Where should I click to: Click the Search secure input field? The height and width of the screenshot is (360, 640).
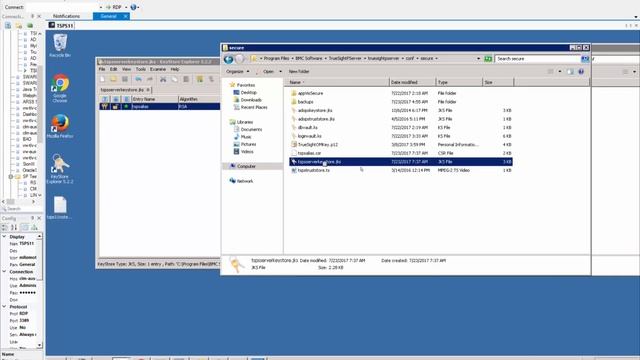pos(538,59)
